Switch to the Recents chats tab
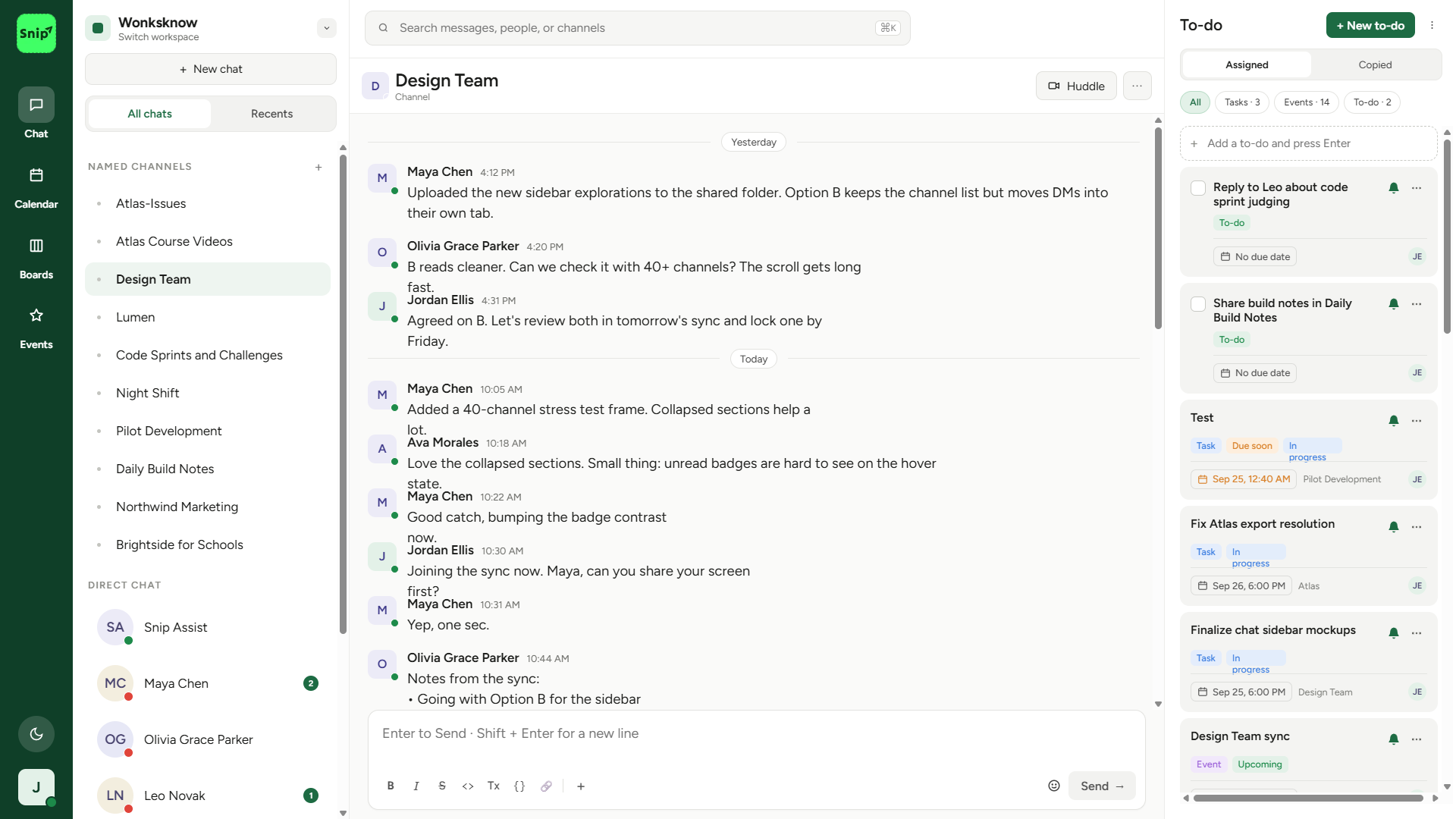 coord(271,114)
